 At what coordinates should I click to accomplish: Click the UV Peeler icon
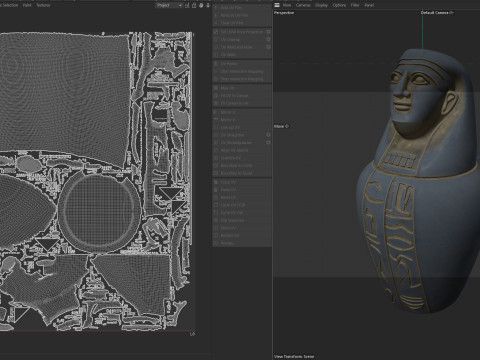pyautogui.click(x=216, y=64)
